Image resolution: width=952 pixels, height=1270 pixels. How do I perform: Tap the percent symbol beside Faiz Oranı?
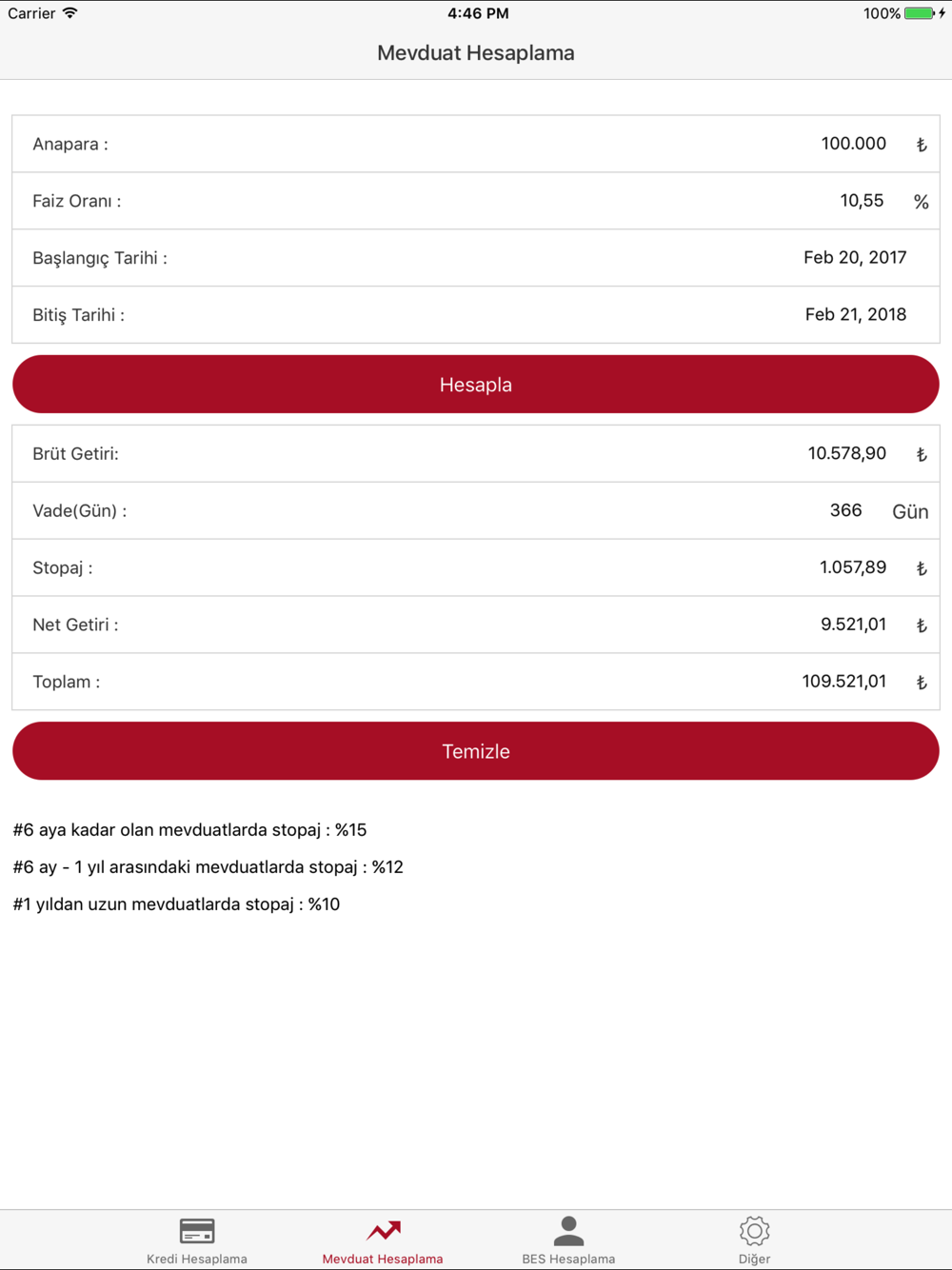921,202
